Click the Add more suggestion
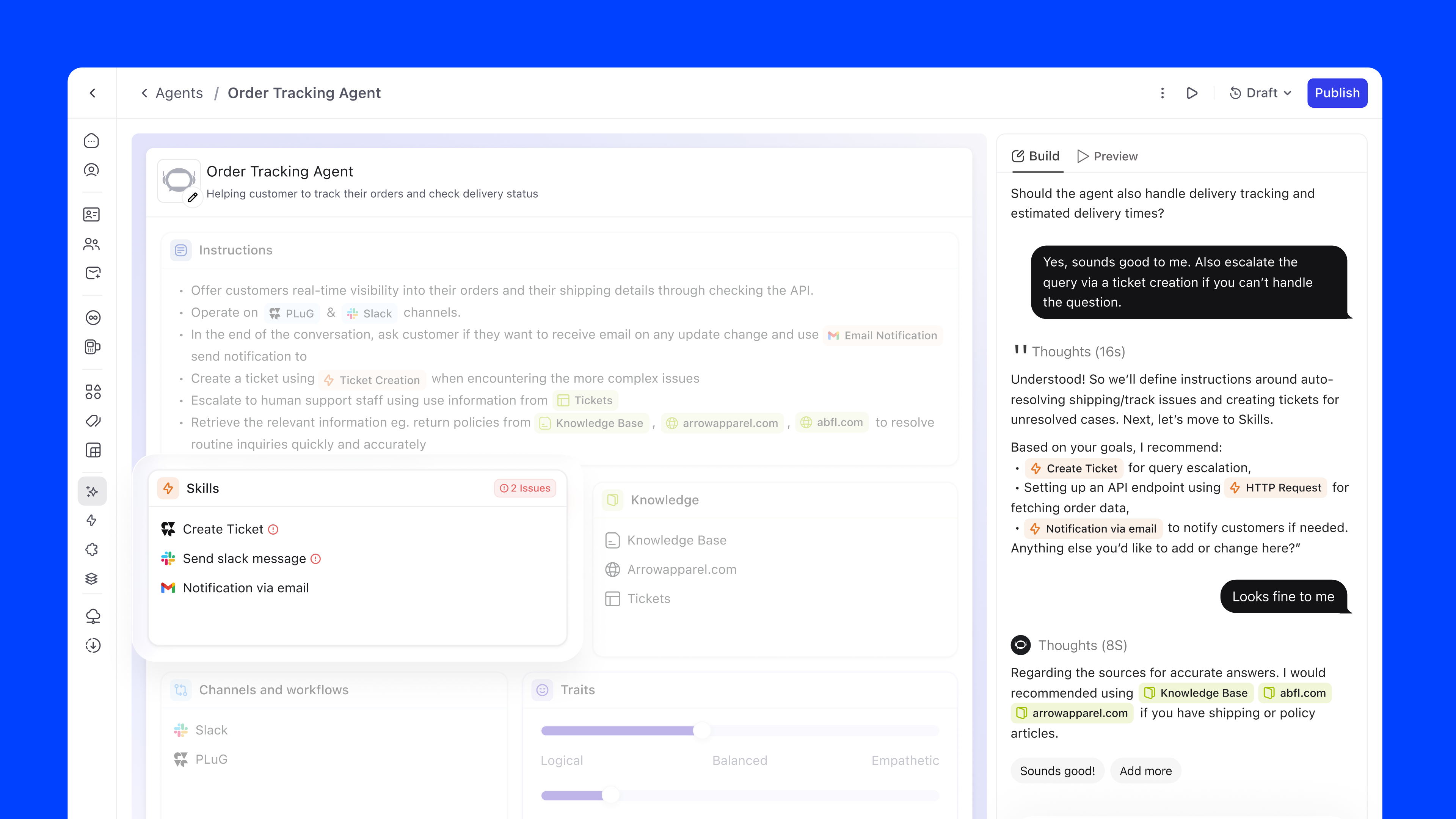This screenshot has height=819, width=1456. click(x=1146, y=771)
